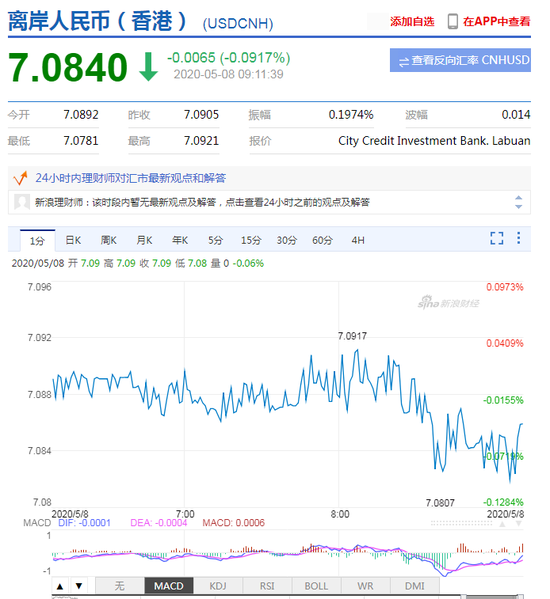Click the 最高 value 7.0921

coord(201,141)
